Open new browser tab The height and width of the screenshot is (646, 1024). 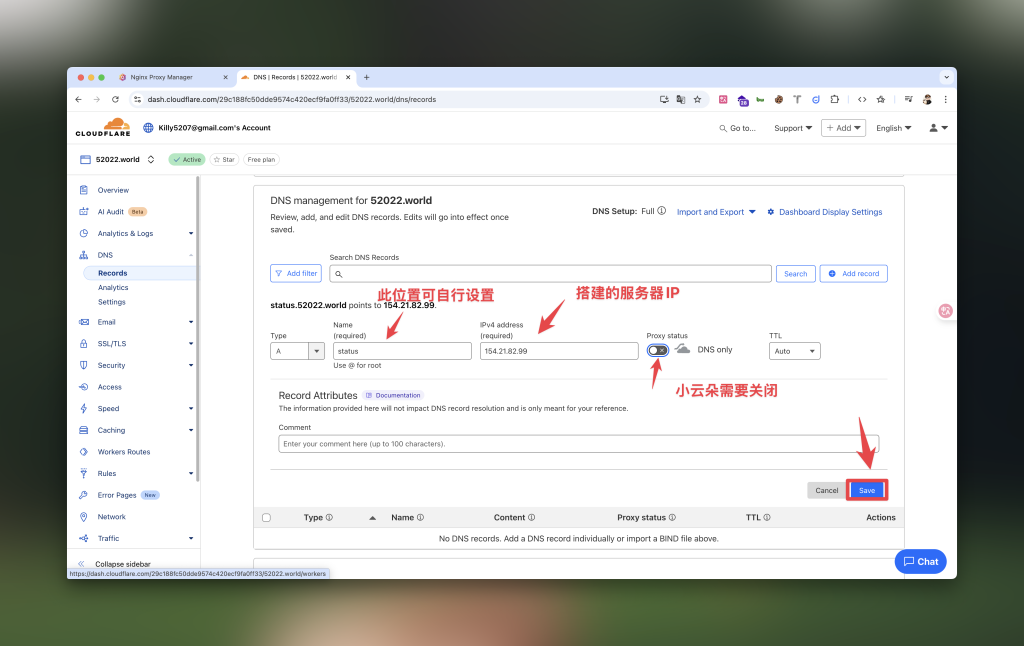point(366,77)
